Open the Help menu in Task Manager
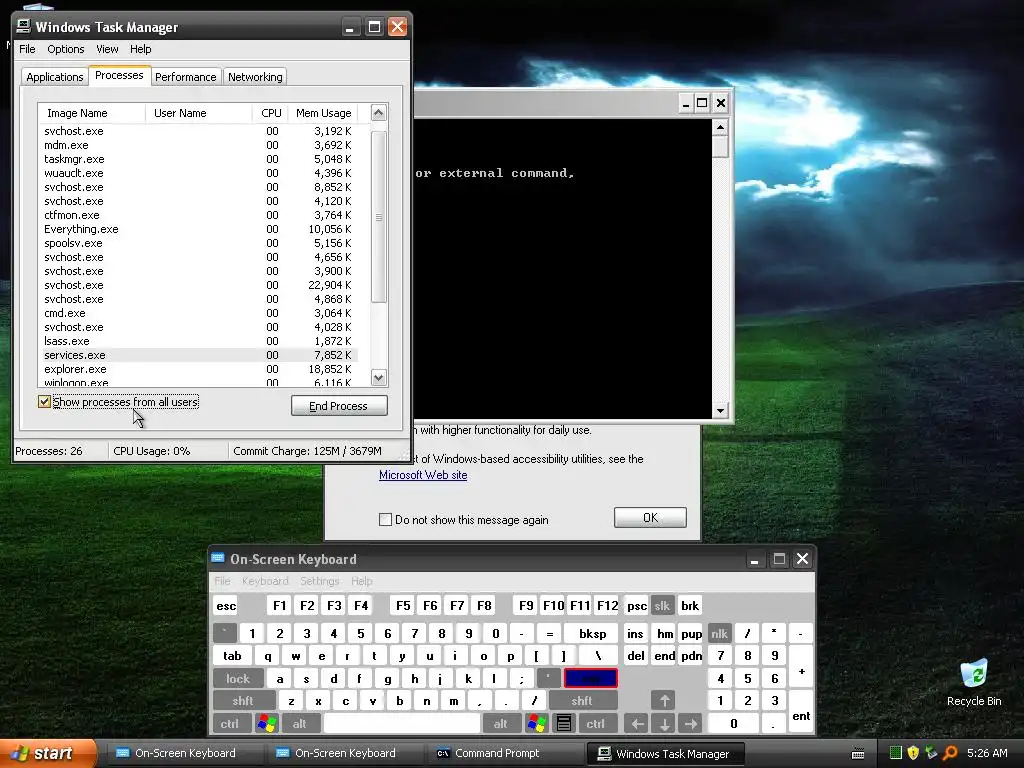1024x768 pixels. click(x=140, y=49)
